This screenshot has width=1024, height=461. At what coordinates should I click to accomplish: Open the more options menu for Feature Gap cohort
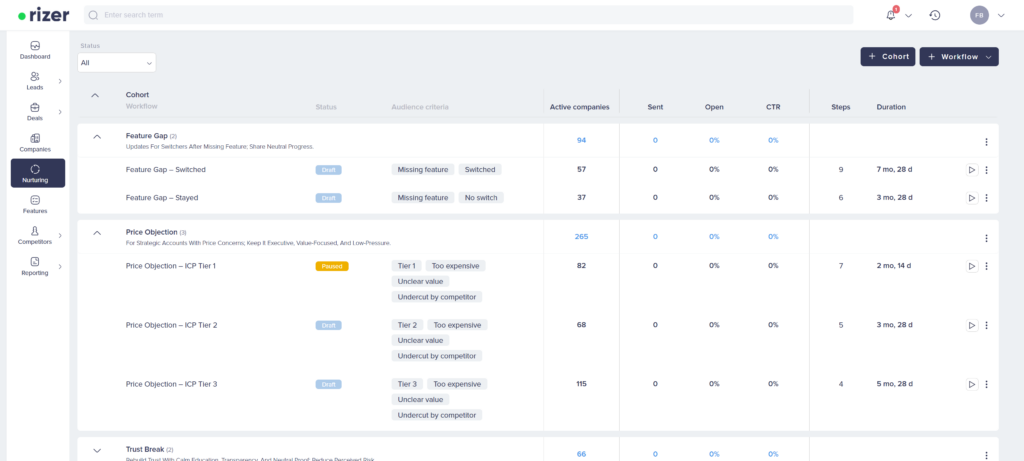point(986,142)
